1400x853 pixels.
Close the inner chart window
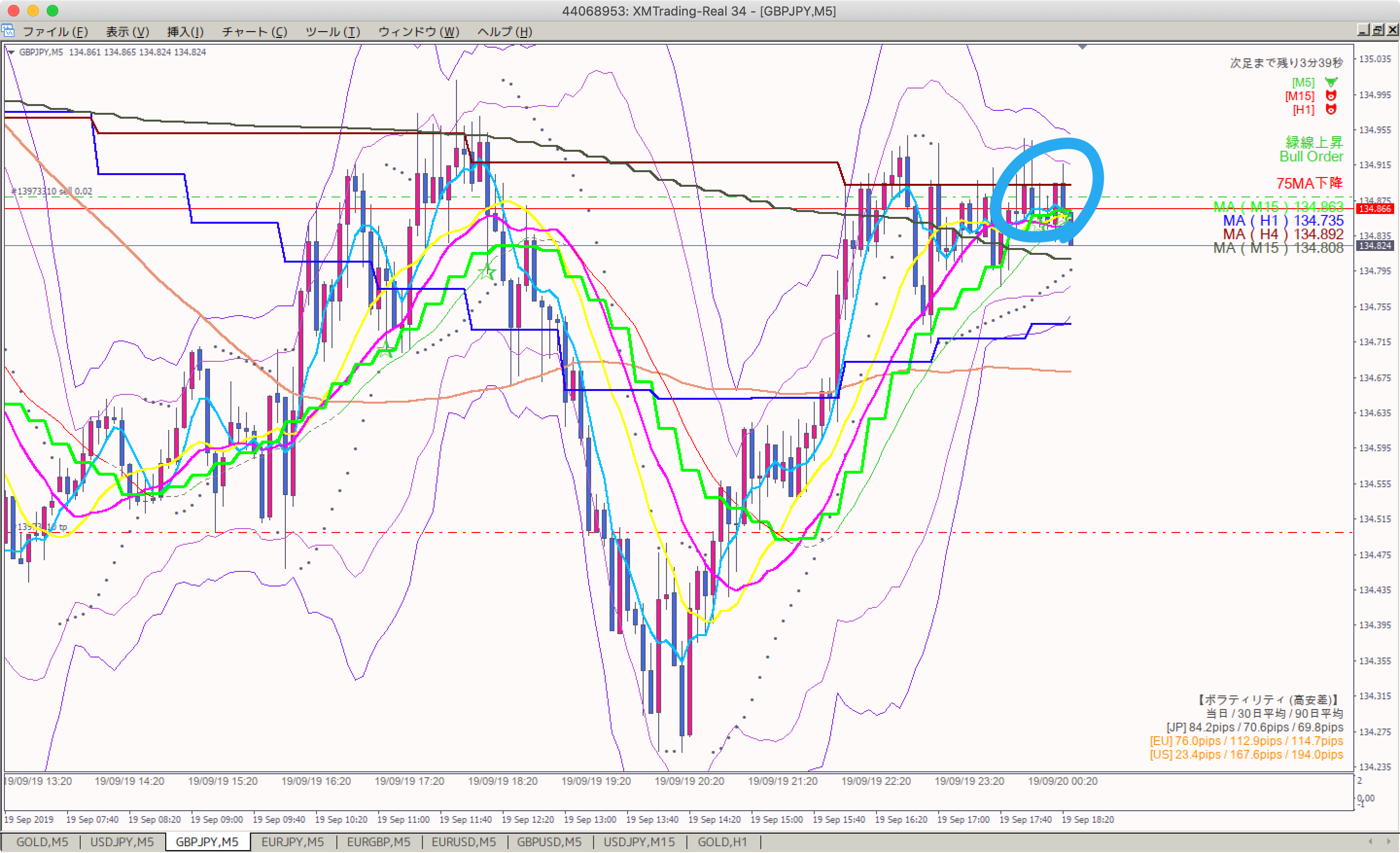[1392, 30]
